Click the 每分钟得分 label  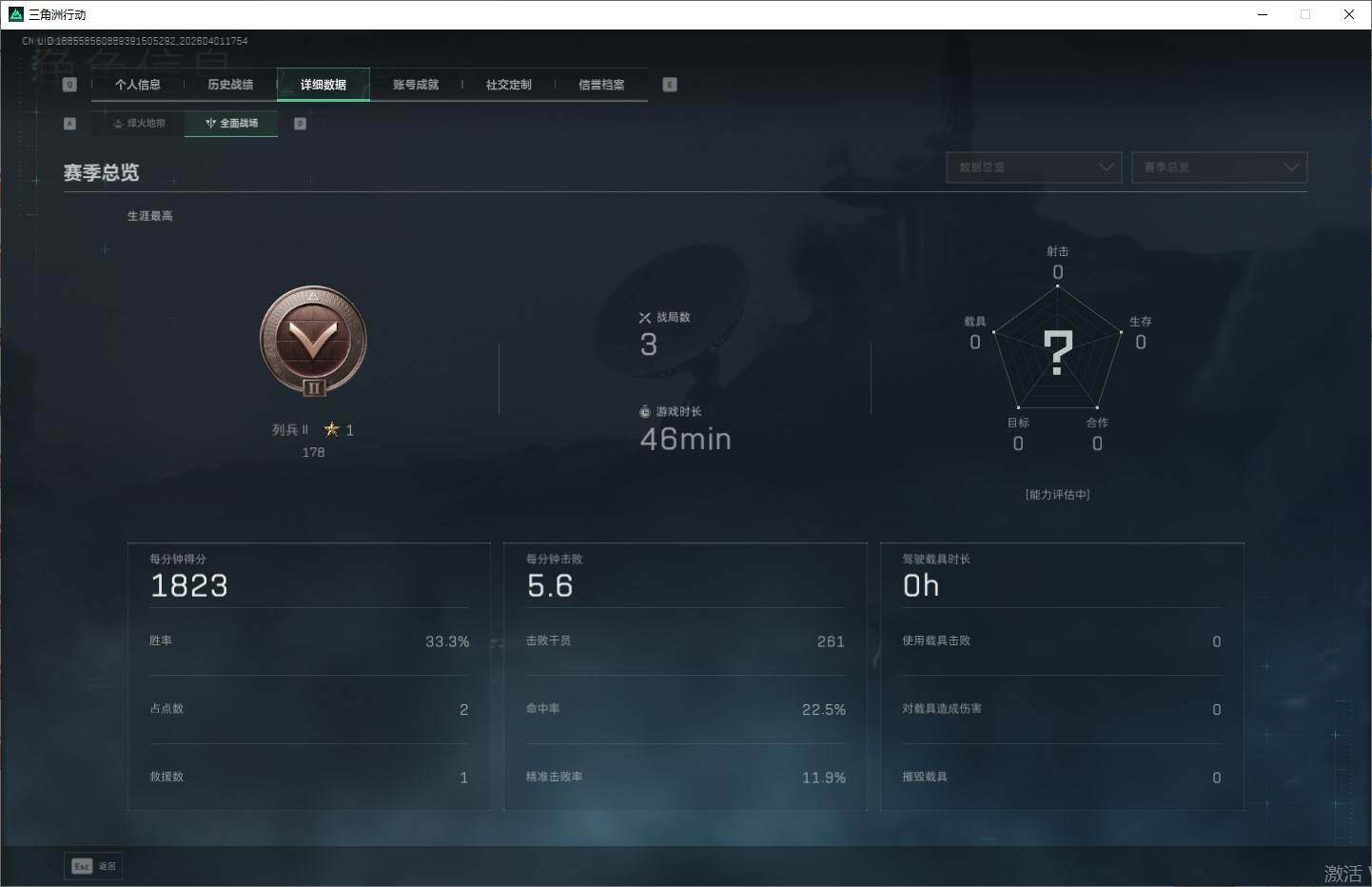point(178,560)
